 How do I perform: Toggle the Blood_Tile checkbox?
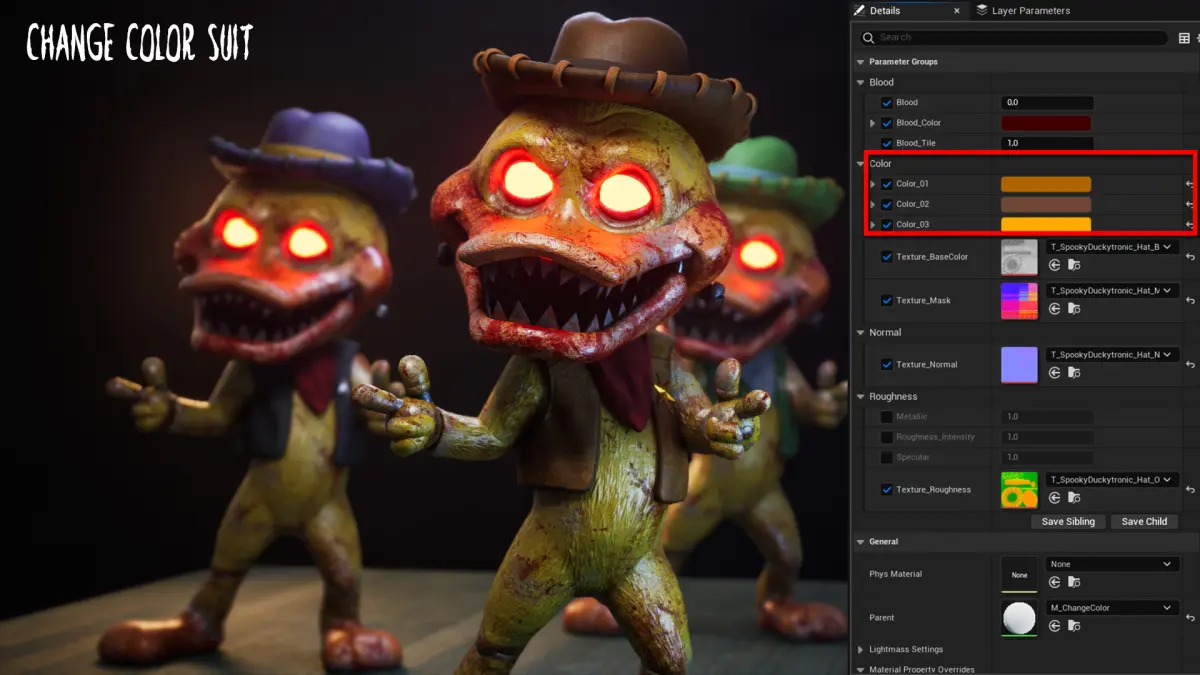pos(886,143)
